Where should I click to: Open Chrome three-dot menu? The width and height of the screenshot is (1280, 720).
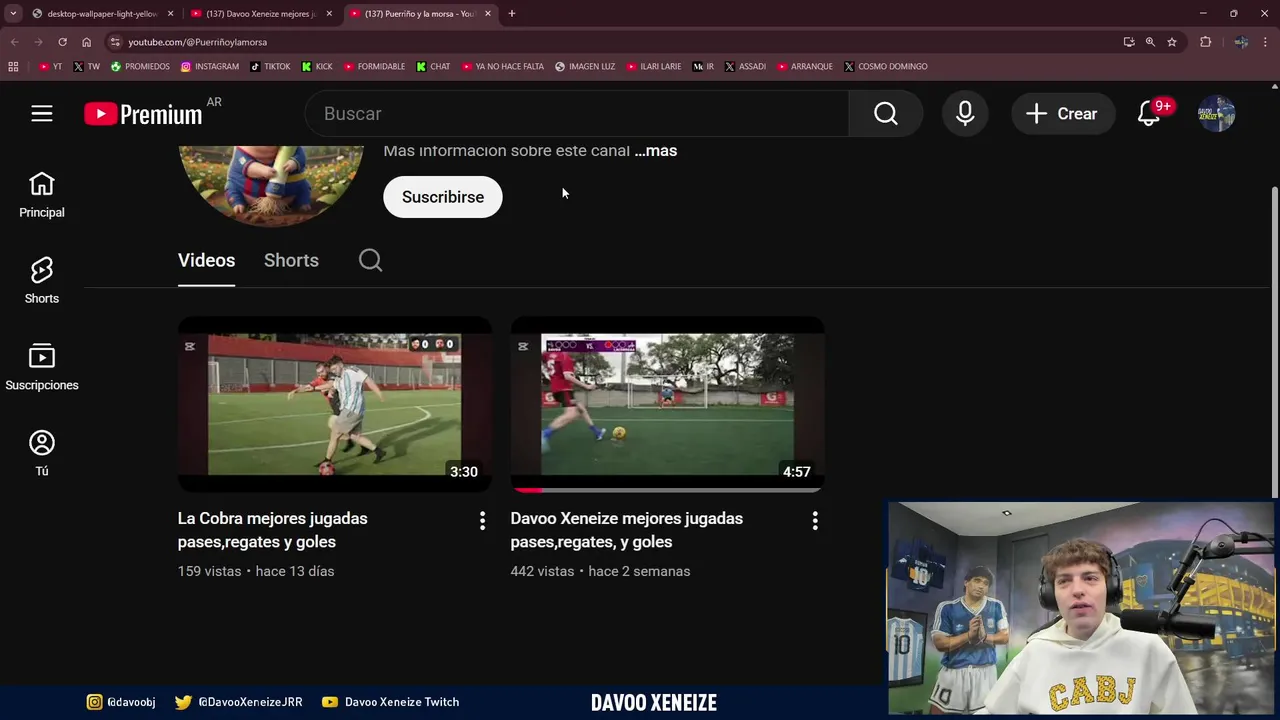click(1265, 42)
